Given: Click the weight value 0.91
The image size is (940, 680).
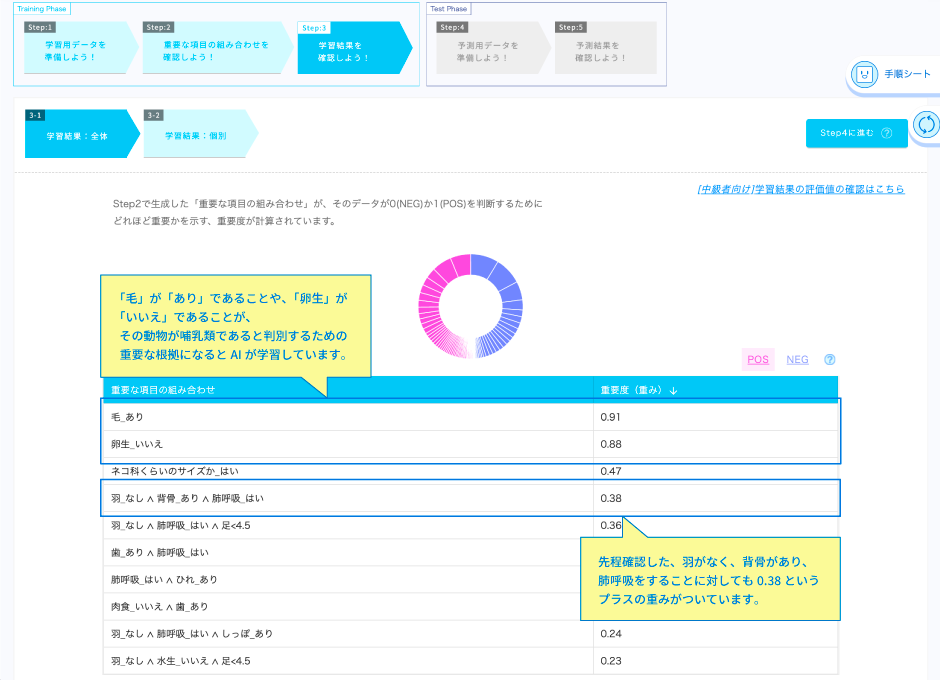Looking at the screenshot, I should (x=610, y=417).
